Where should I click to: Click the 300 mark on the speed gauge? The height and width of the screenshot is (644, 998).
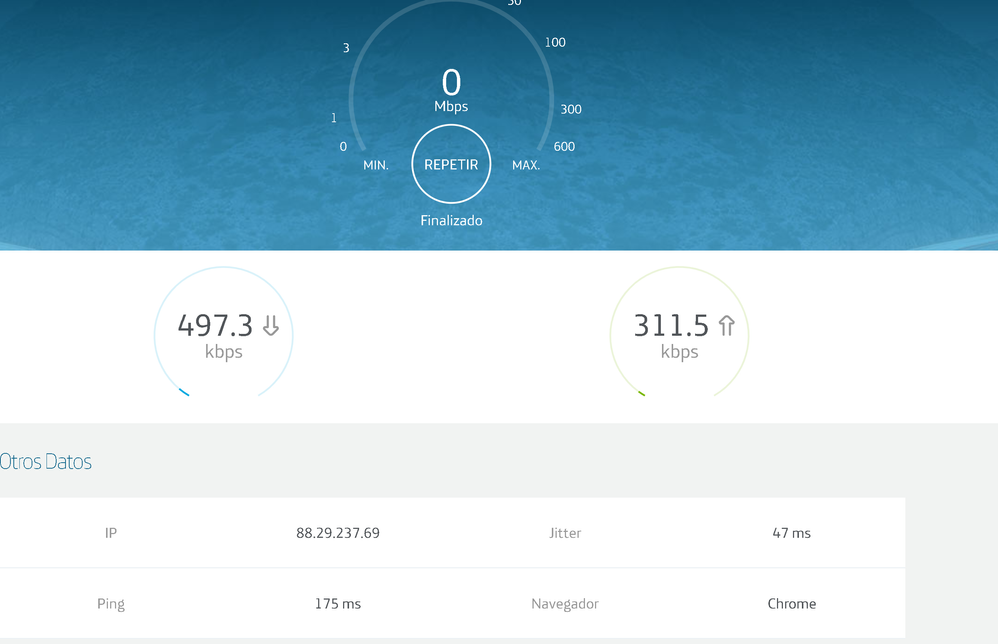coord(570,110)
